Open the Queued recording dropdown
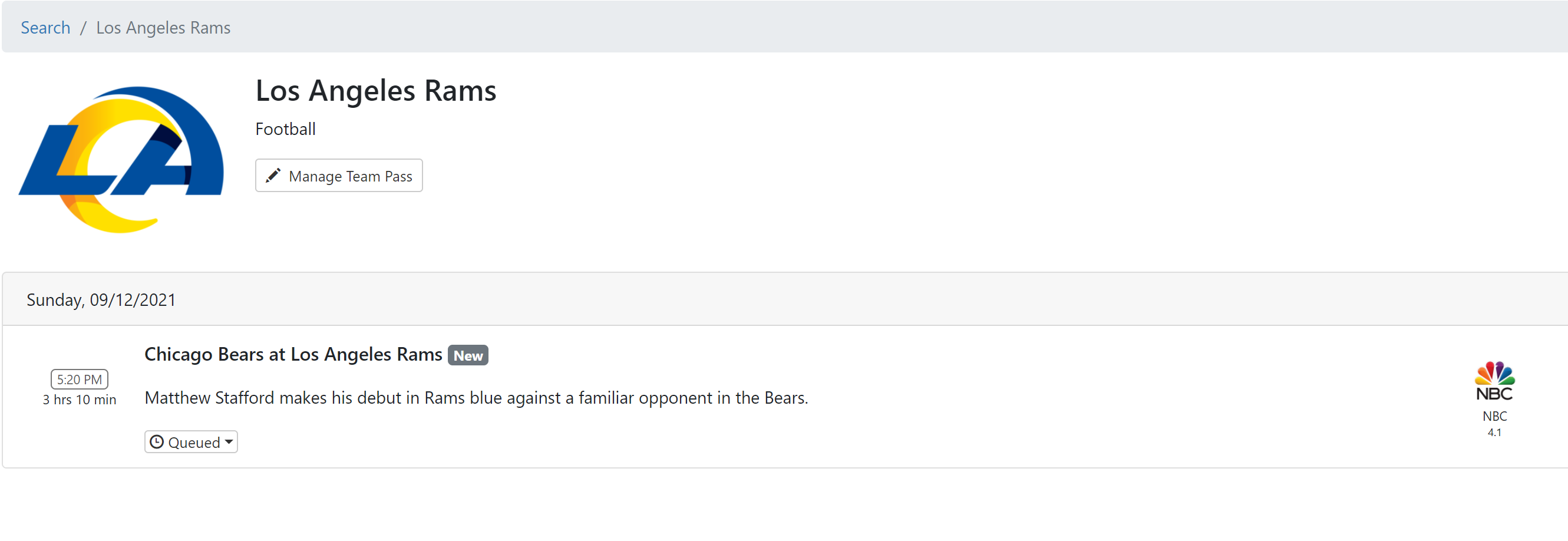This screenshot has width=1568, height=541. point(190,443)
